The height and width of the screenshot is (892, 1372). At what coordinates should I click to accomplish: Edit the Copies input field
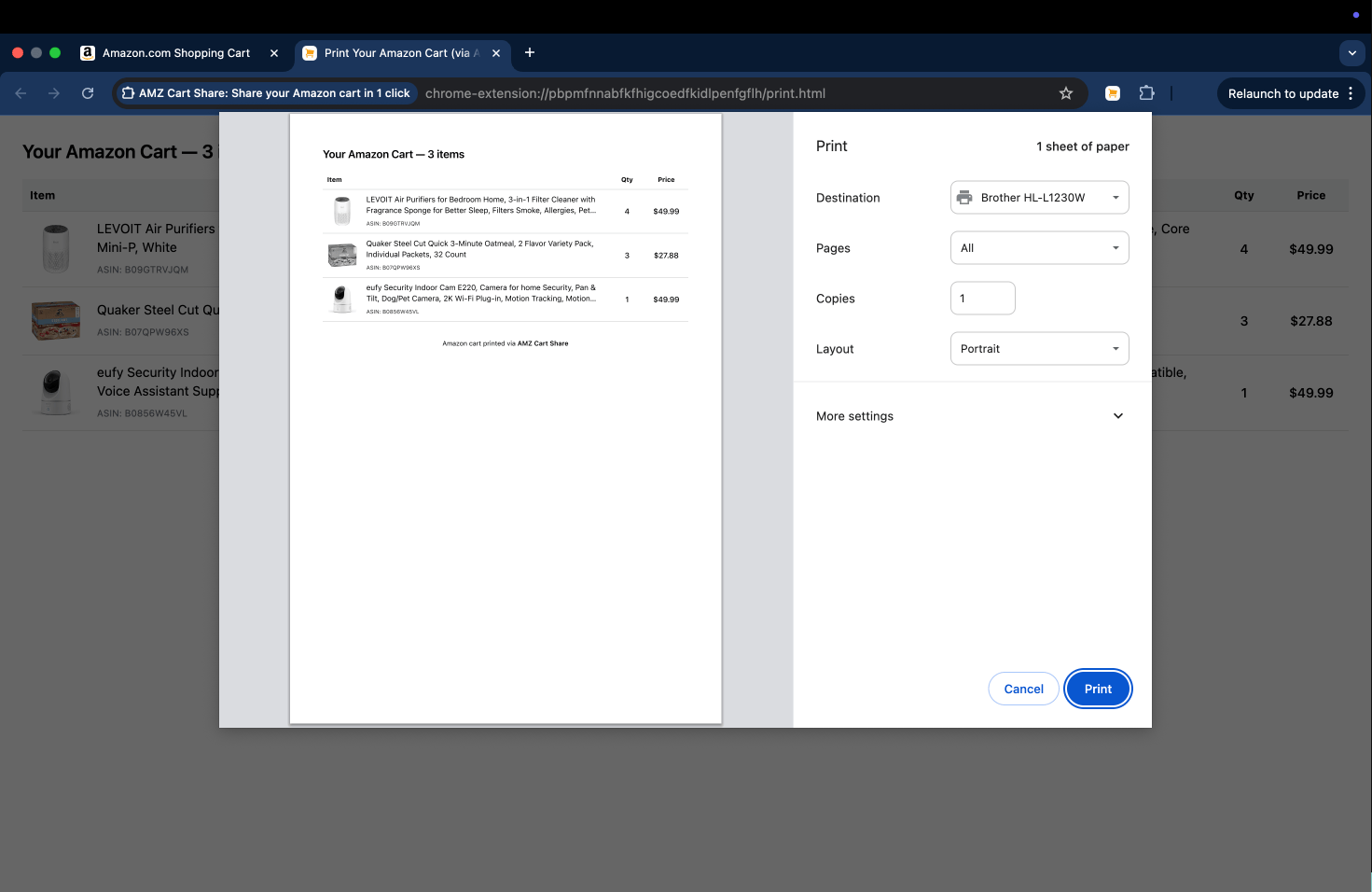[982, 298]
